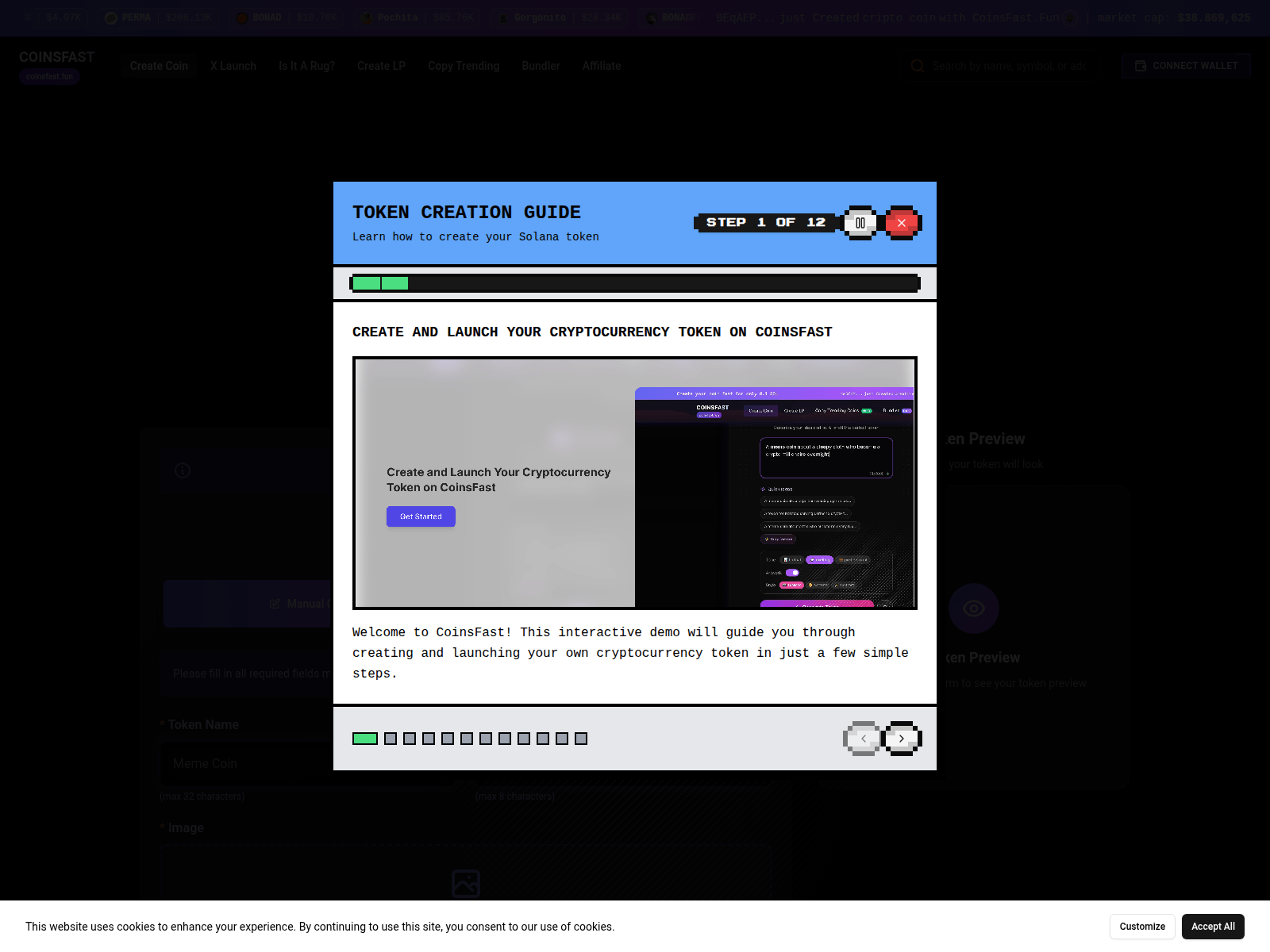This screenshot has height=952, width=1270.
Task: Click the info icon in the form
Action: coord(183,470)
